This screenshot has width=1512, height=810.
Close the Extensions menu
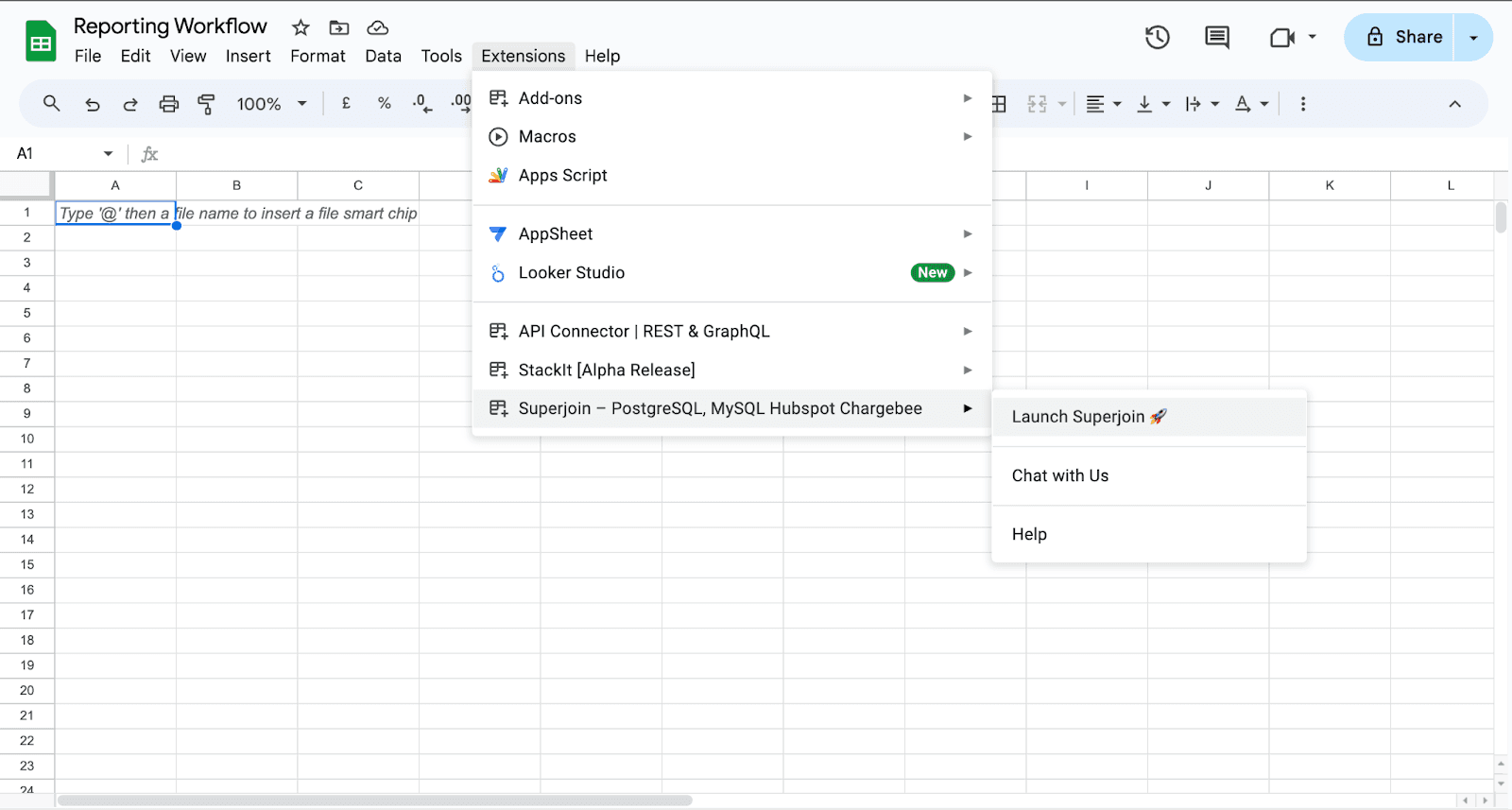pos(524,56)
